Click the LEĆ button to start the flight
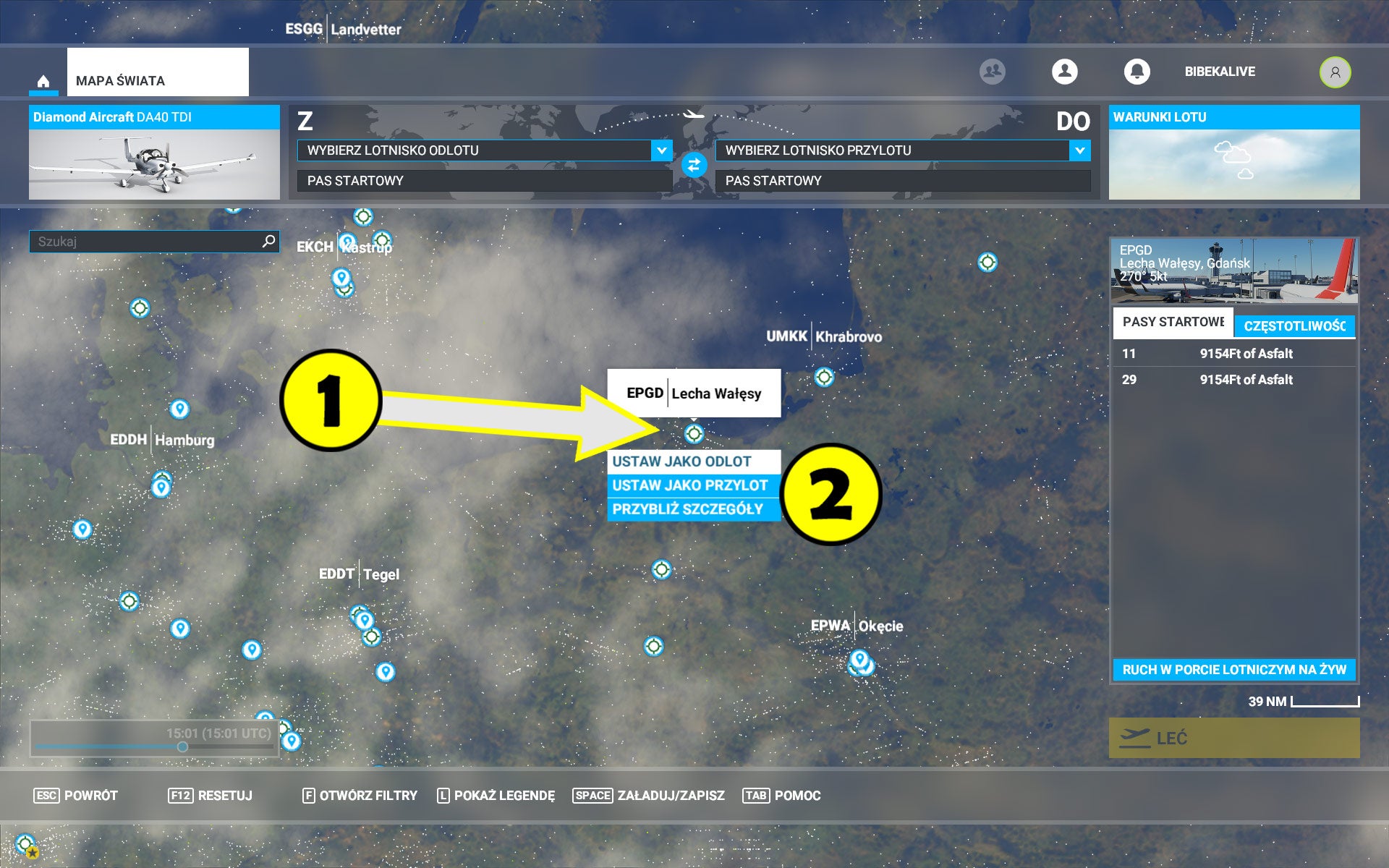The height and width of the screenshot is (868, 1389). pyautogui.click(x=1233, y=739)
